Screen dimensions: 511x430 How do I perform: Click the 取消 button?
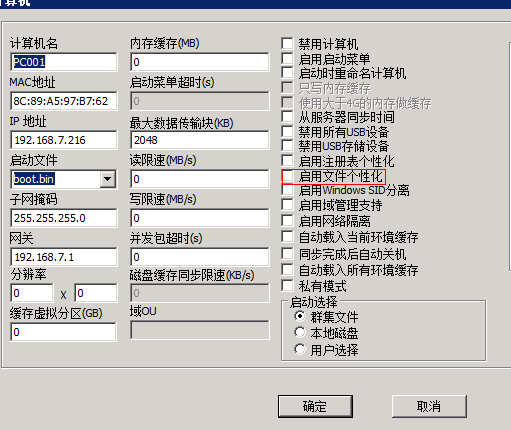429,406
